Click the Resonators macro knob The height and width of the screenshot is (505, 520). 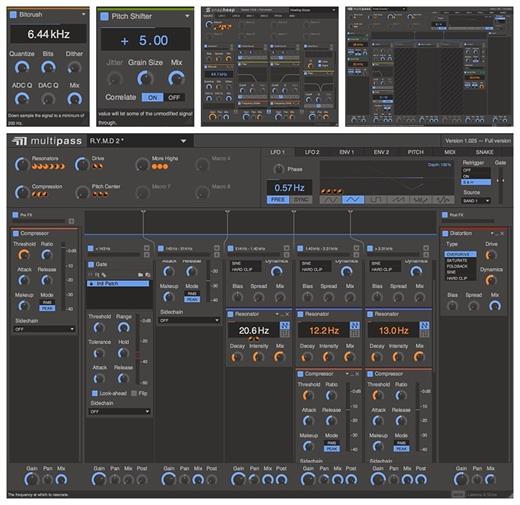click(22, 165)
